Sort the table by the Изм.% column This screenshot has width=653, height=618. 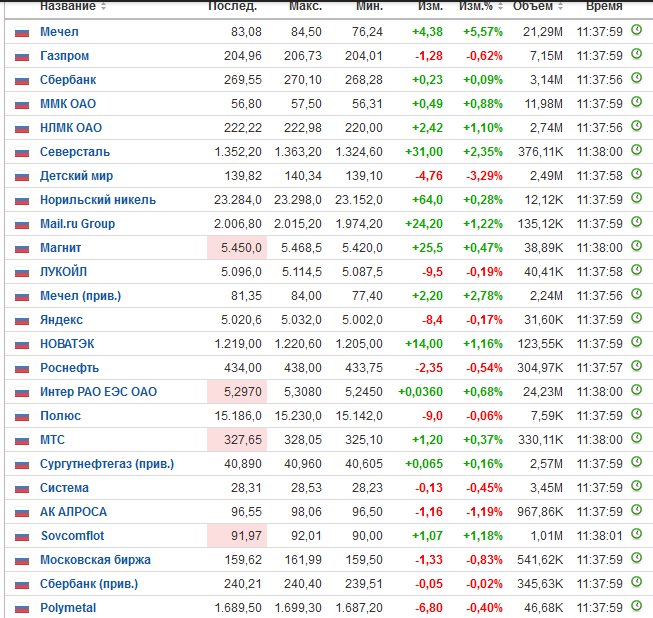pos(500,6)
